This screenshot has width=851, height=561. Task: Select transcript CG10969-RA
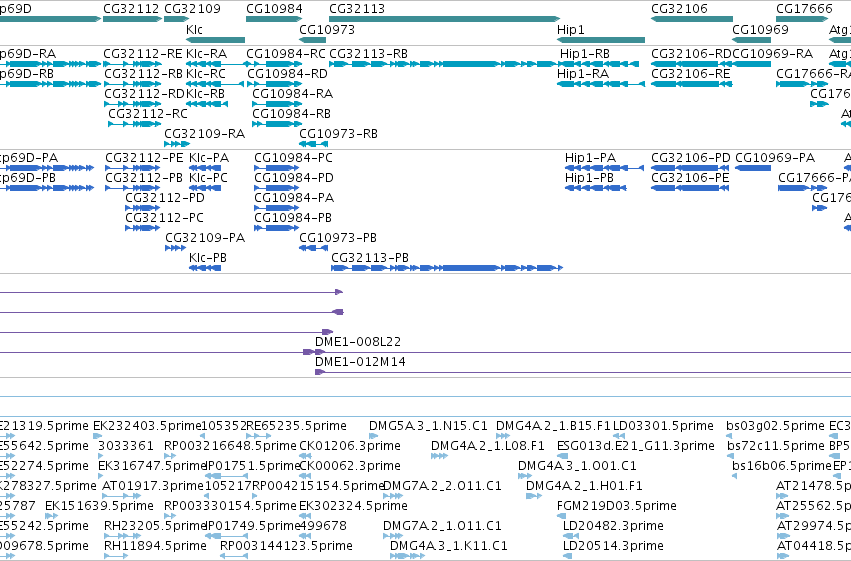tap(752, 64)
